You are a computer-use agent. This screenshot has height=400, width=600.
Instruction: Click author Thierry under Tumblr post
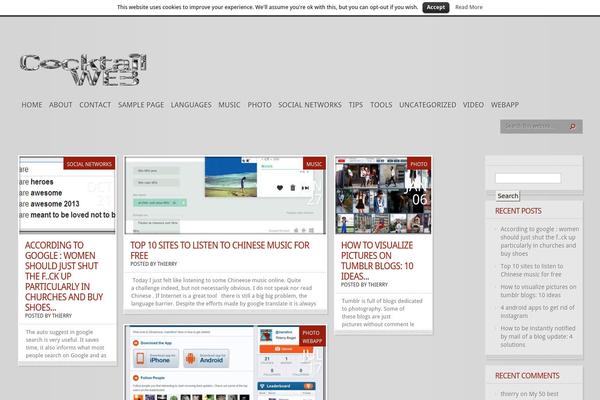378,285
